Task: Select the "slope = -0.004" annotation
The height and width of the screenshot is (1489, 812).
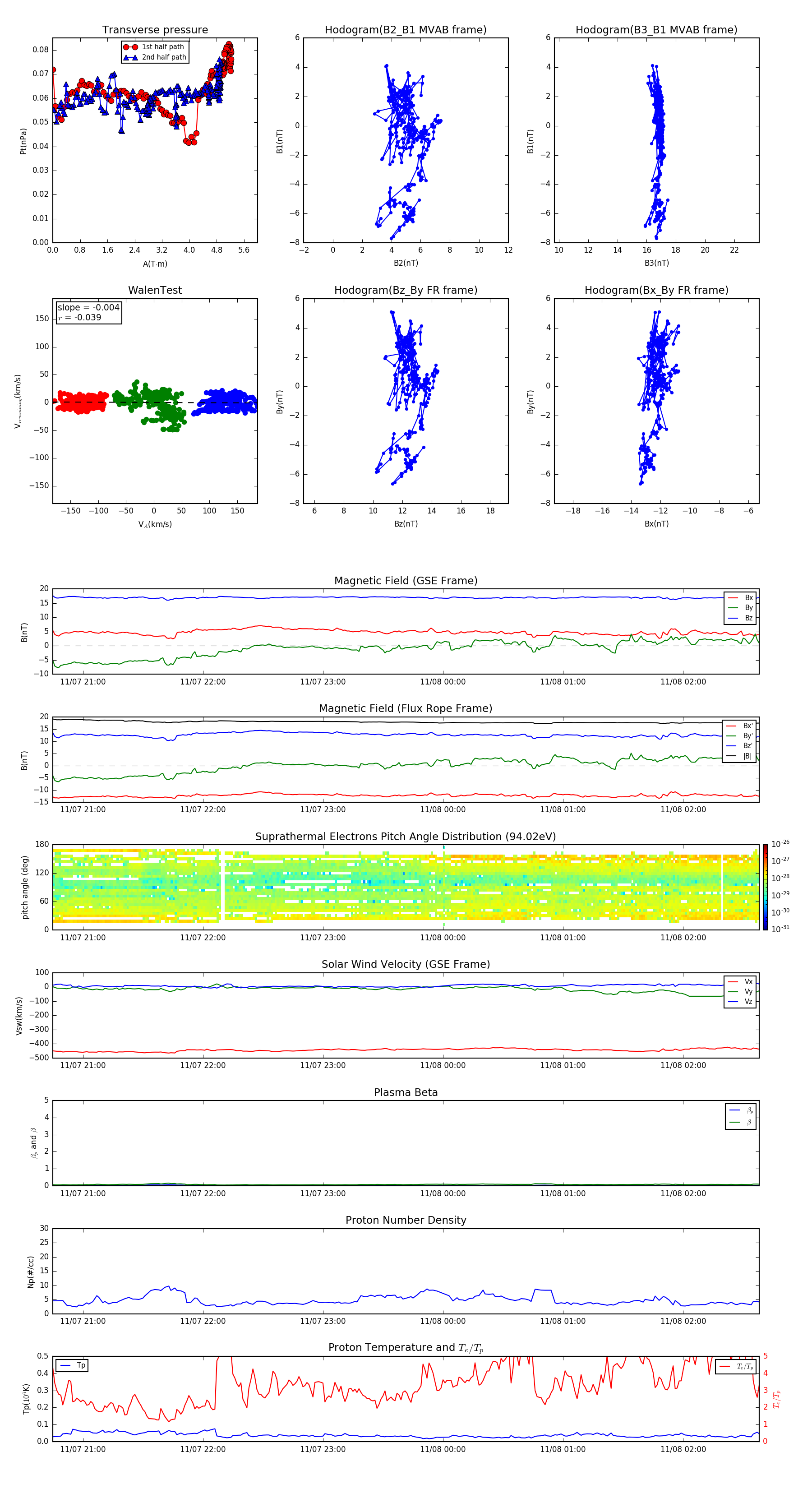Action: tap(88, 308)
